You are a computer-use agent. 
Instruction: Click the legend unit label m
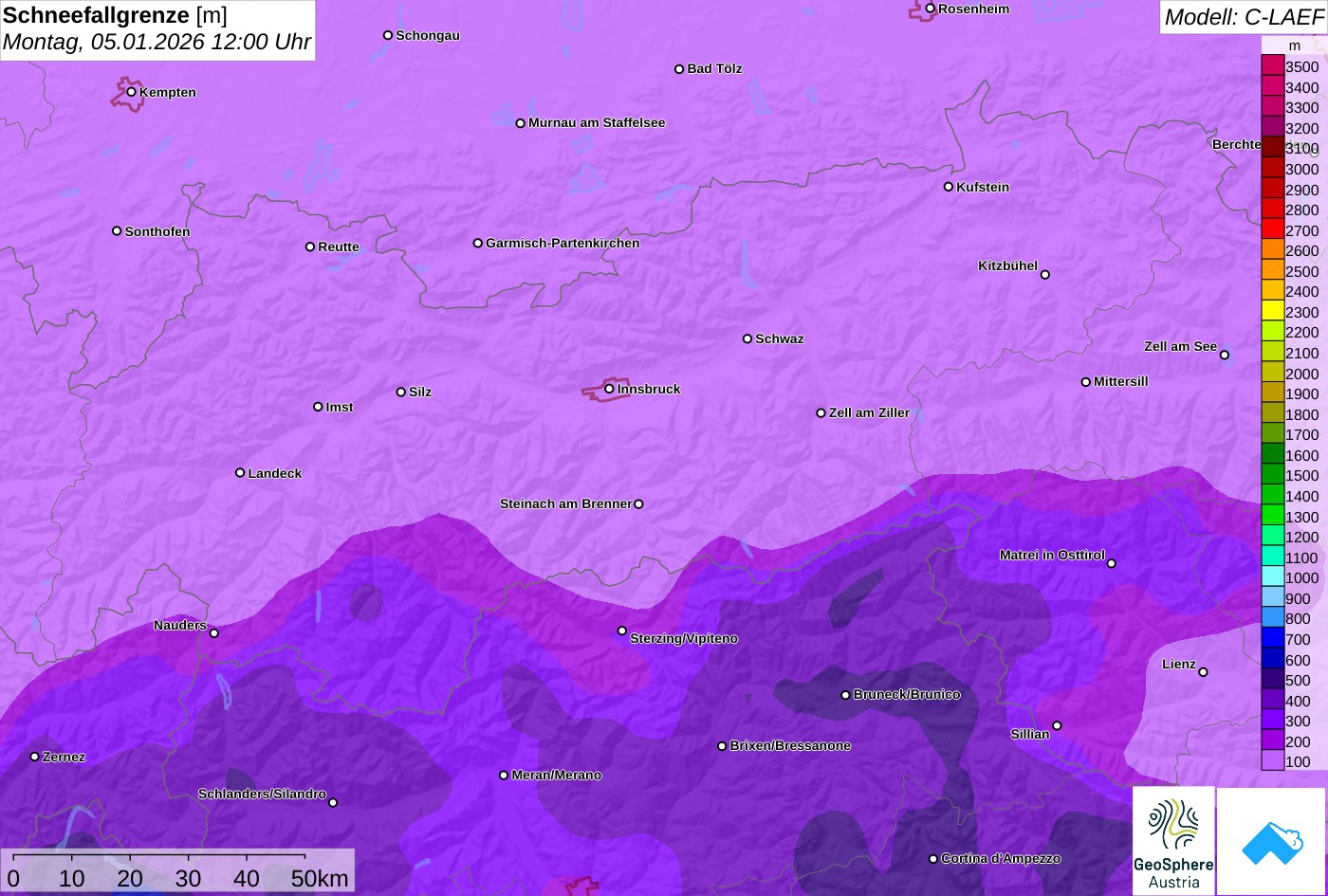[x=1295, y=45]
